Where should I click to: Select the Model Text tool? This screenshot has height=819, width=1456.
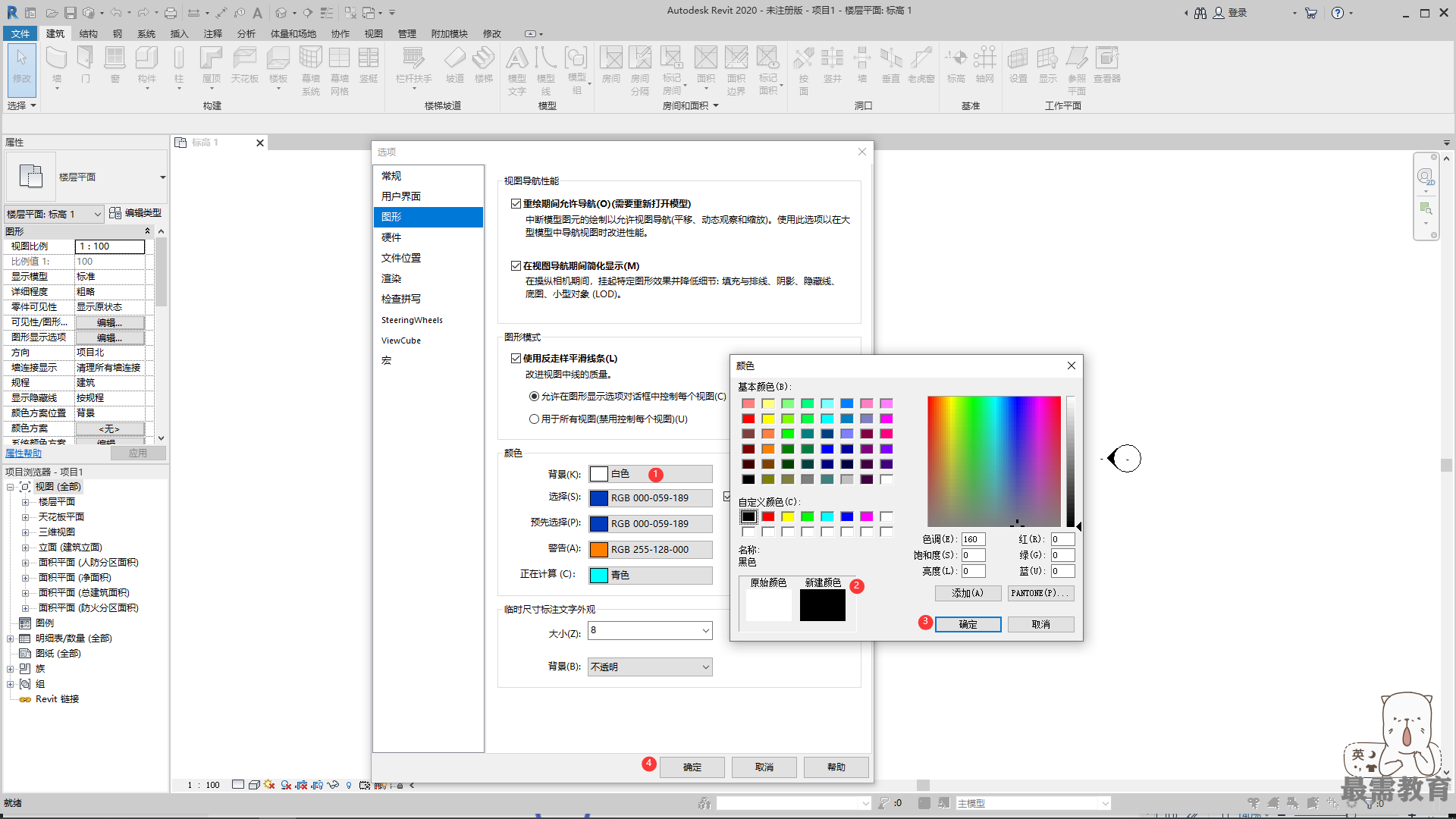tap(517, 71)
